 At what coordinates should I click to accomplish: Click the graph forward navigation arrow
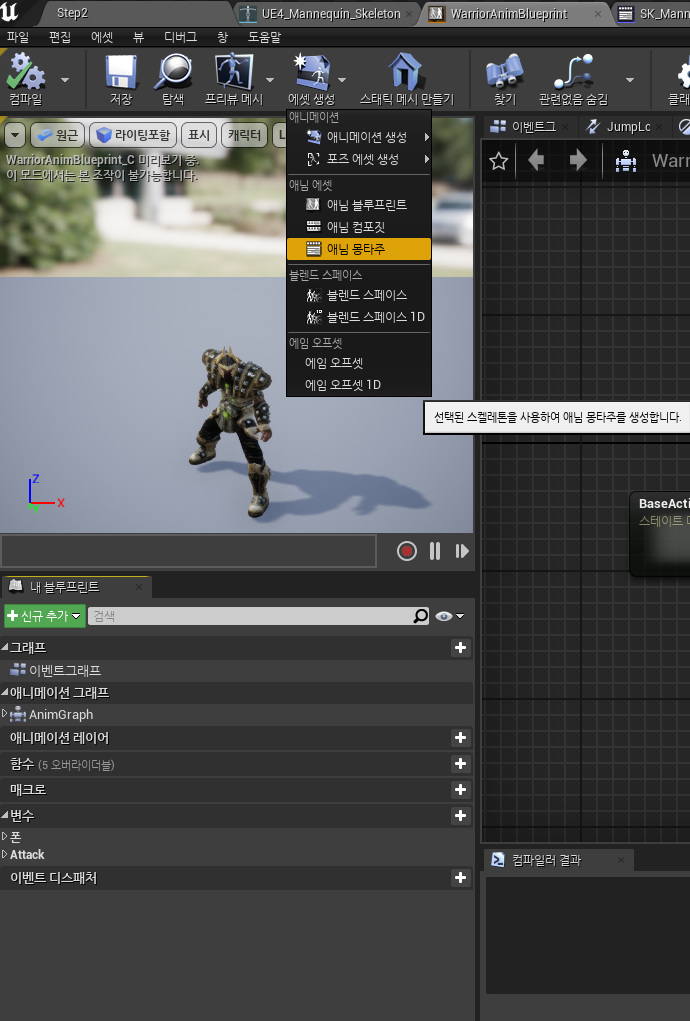(578, 160)
